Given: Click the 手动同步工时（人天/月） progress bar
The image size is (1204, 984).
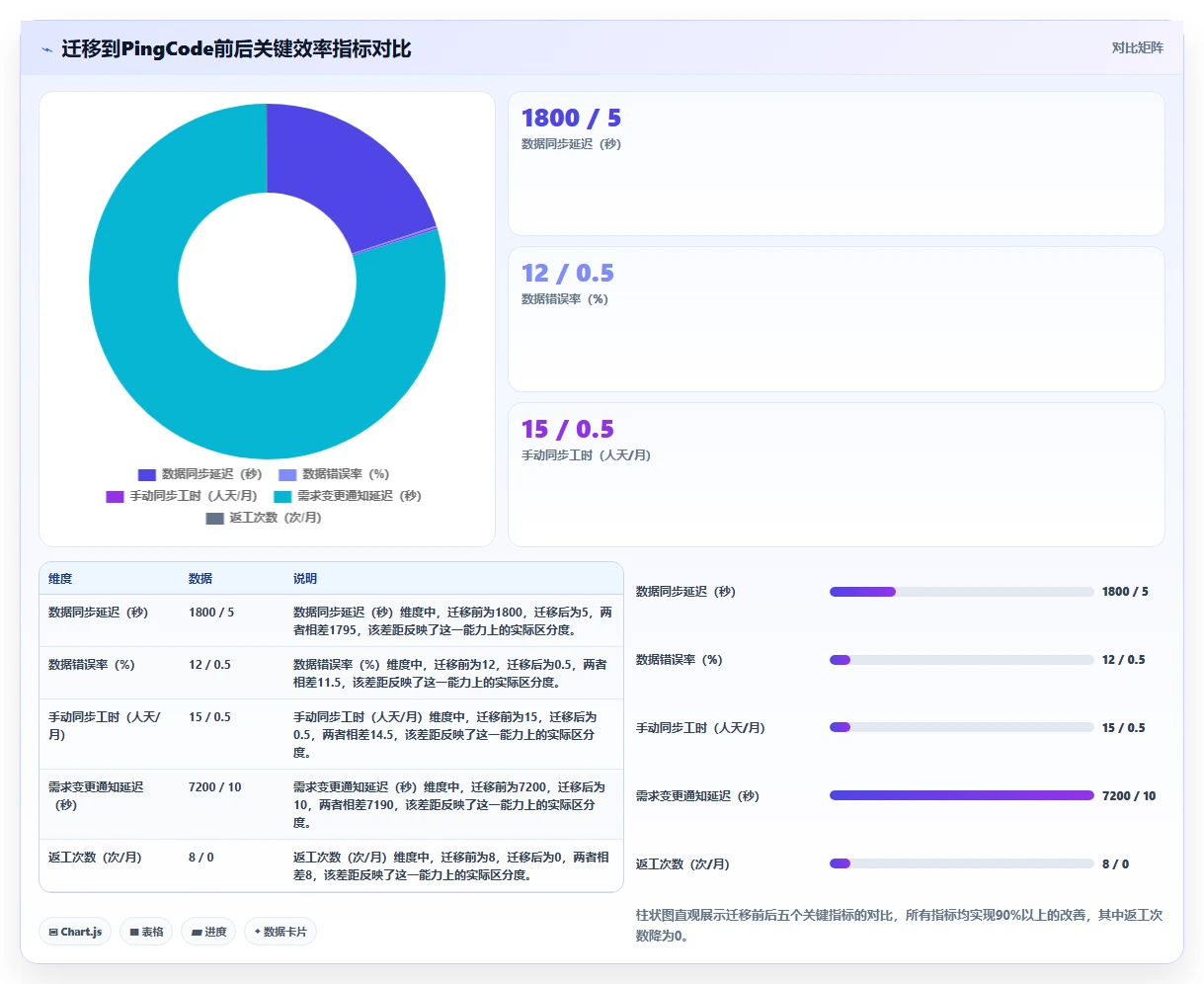Looking at the screenshot, I should point(962,728).
